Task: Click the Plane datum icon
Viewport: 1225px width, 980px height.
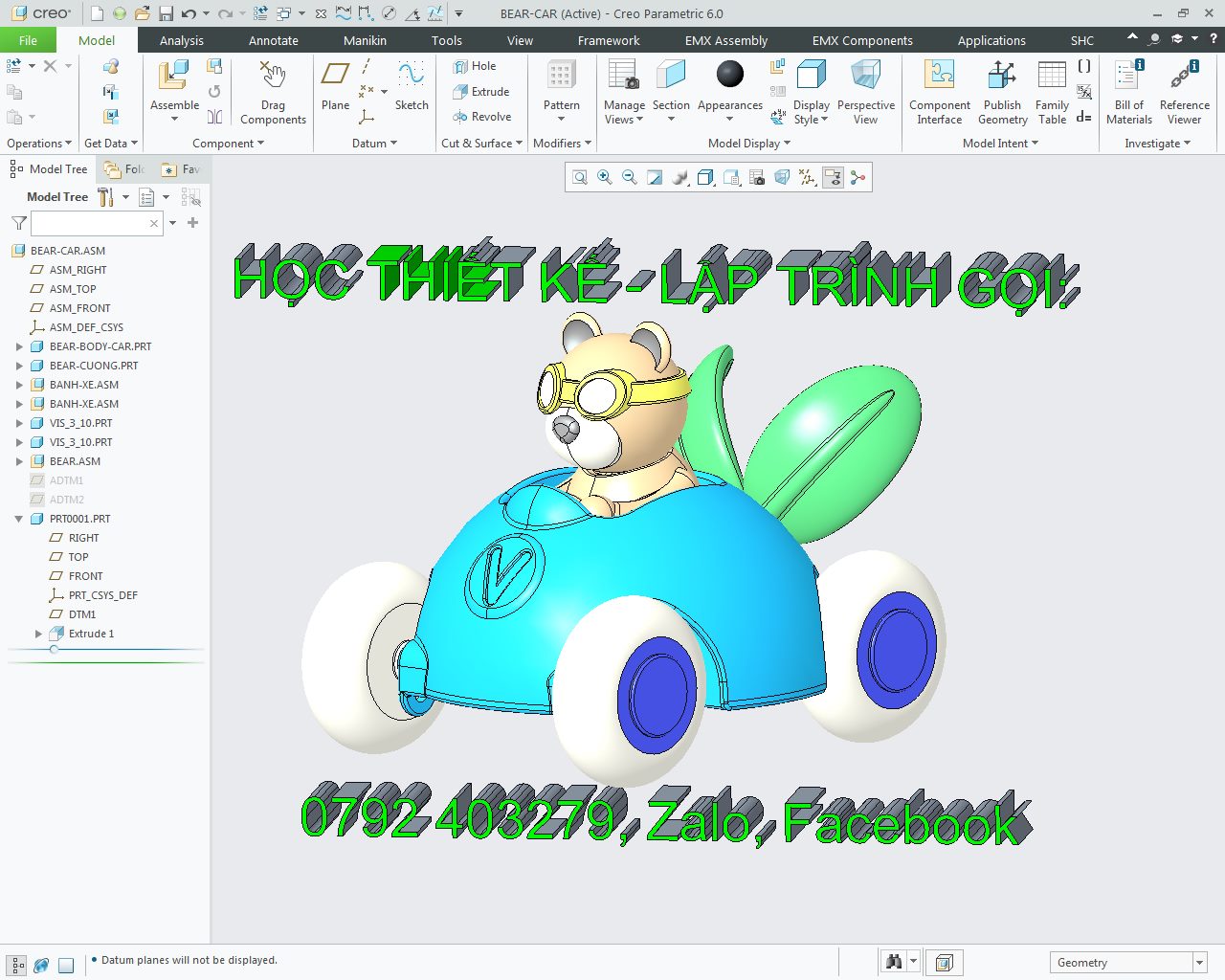Action: [335, 77]
